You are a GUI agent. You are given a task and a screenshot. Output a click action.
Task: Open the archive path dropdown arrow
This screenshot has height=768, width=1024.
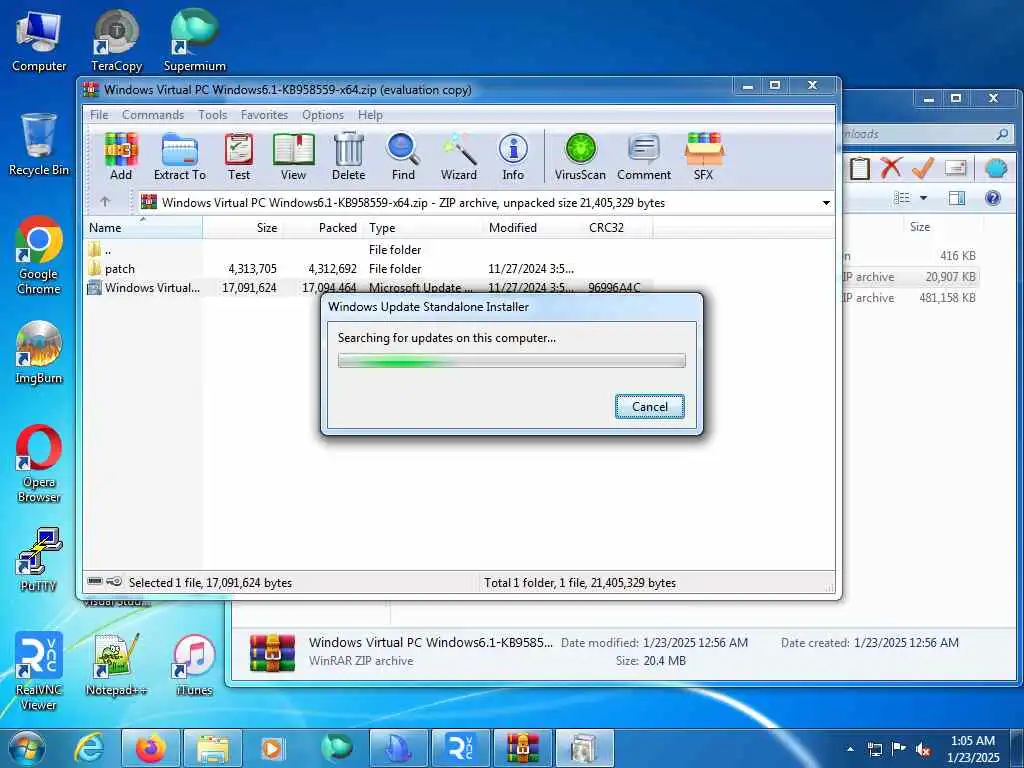click(826, 202)
